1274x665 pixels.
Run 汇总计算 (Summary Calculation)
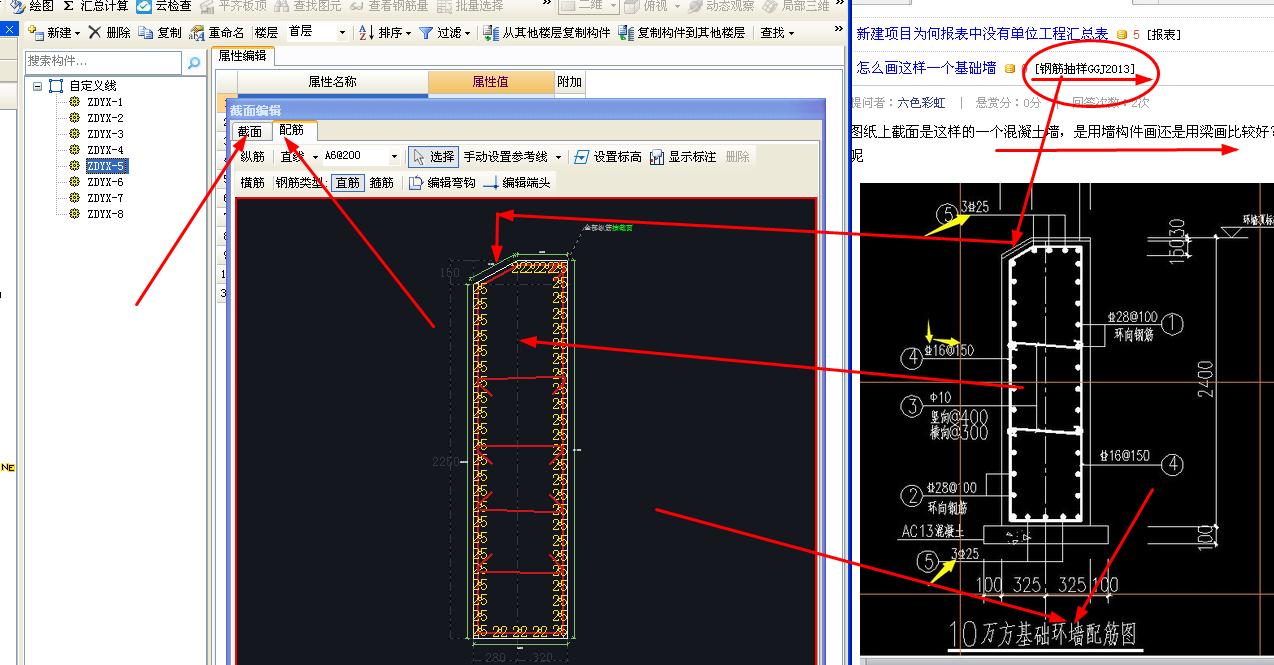[x=95, y=6]
